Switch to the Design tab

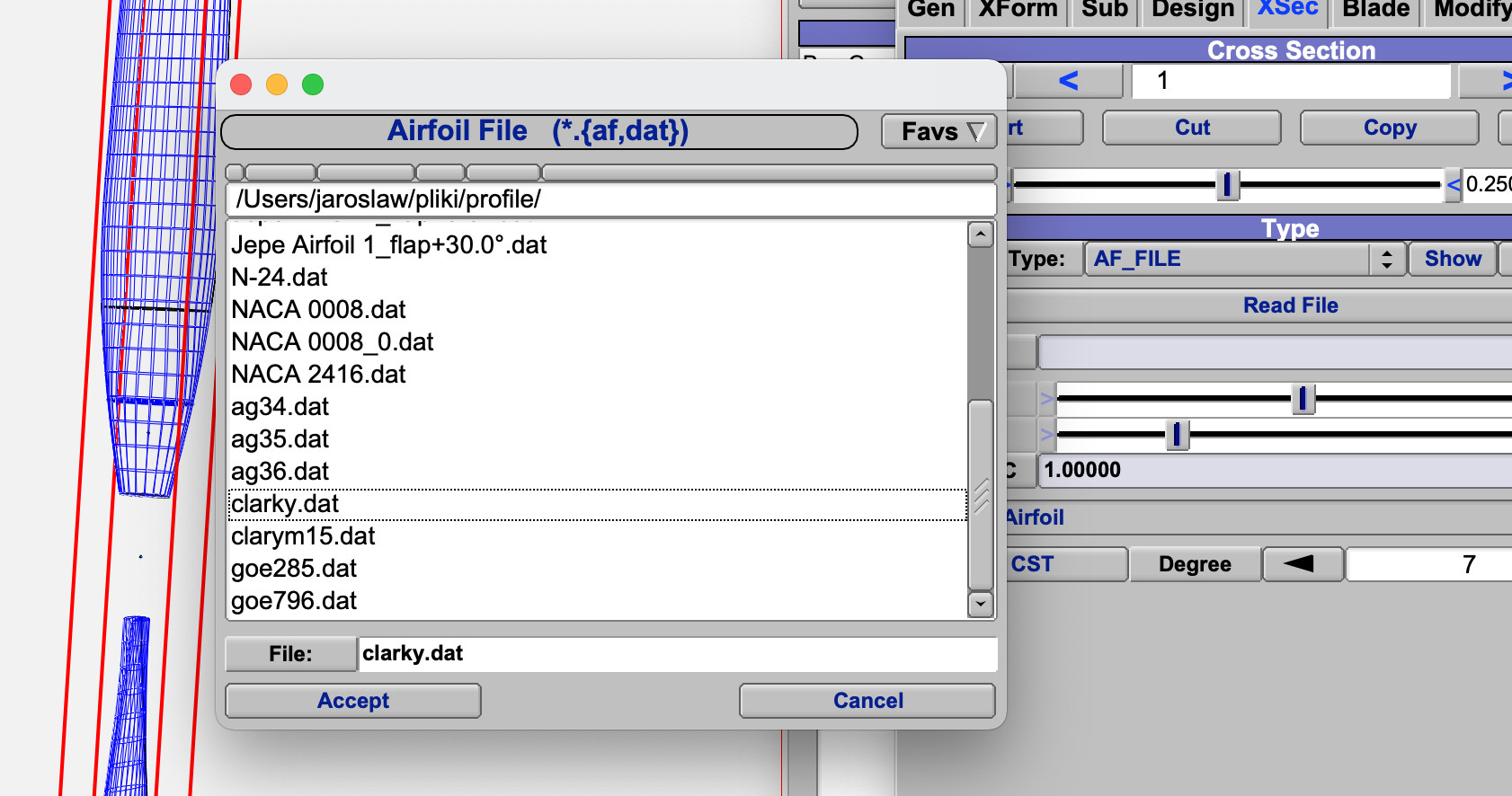[x=1192, y=10]
